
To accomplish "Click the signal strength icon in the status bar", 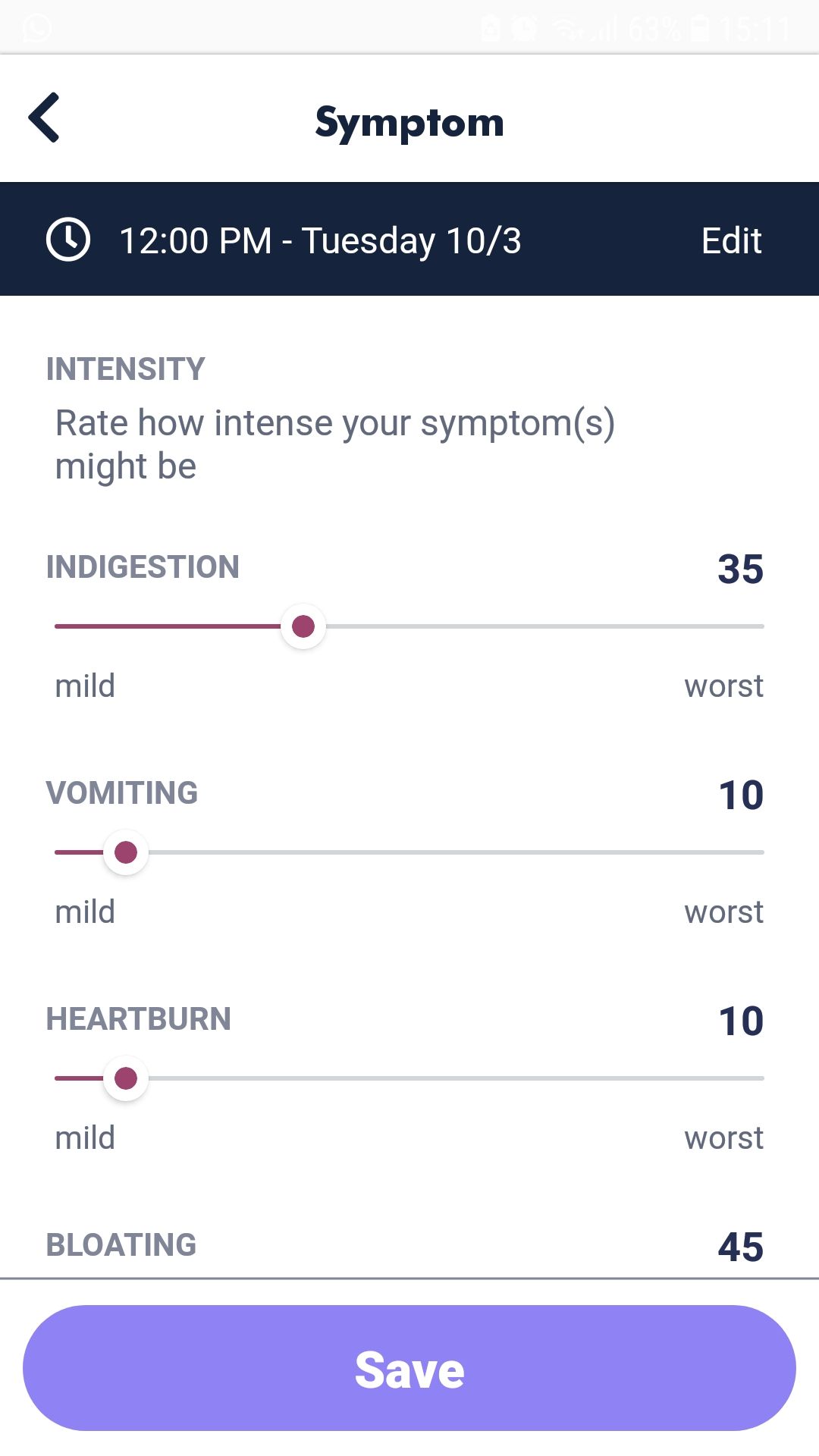I will [x=604, y=28].
